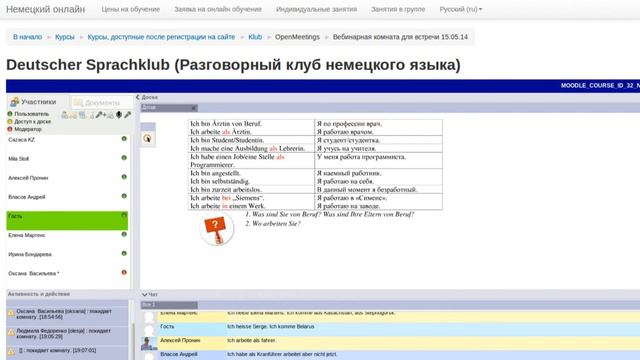Click the Гость avatar in chat
Viewport: 640px width, 360px height.
click(149, 330)
